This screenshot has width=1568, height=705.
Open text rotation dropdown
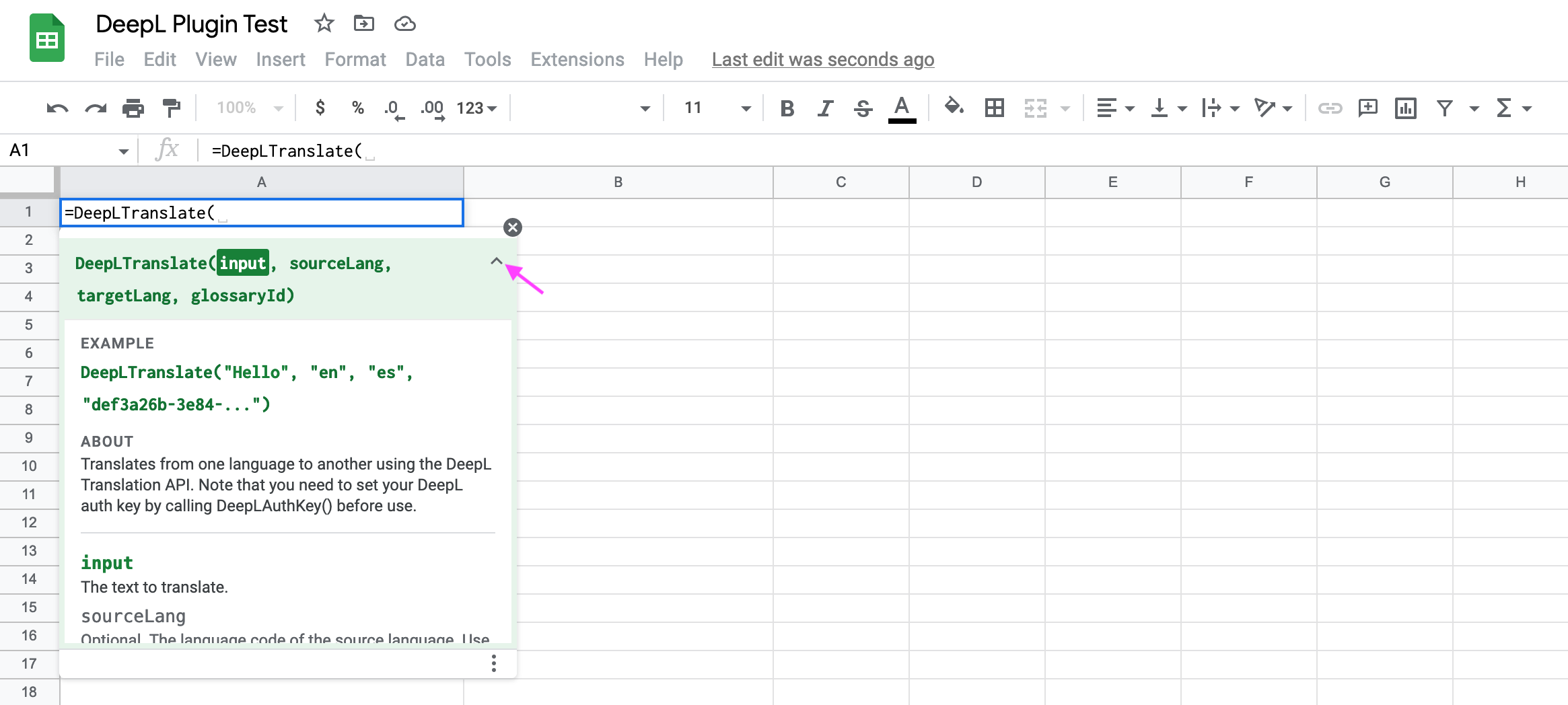pyautogui.click(x=1273, y=108)
